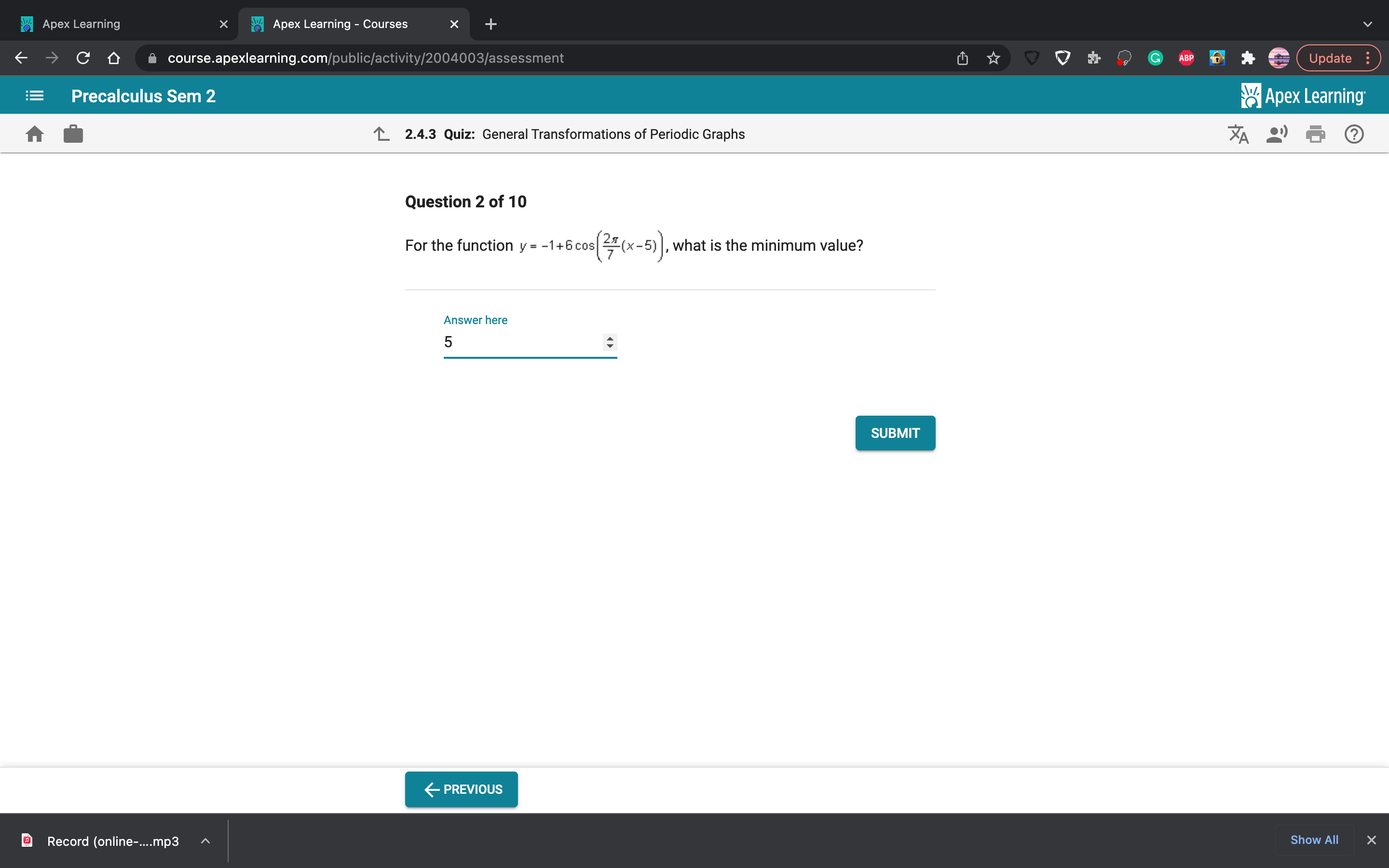Submit the quiz answer
This screenshot has height=868, width=1389.
895,433
